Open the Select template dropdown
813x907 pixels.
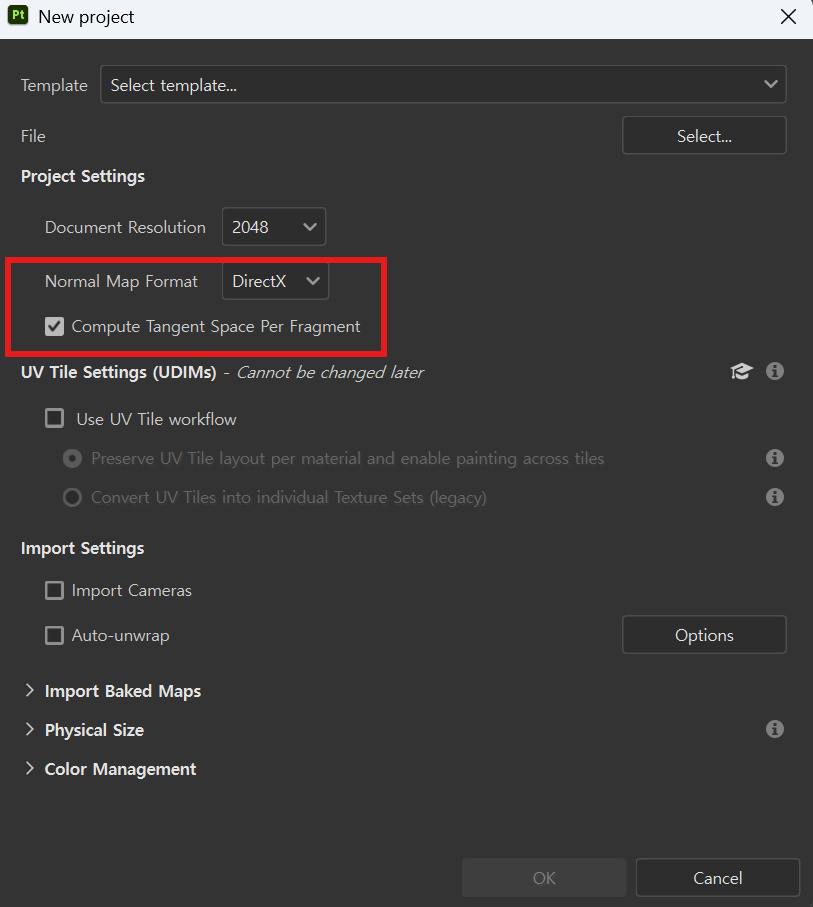443,85
